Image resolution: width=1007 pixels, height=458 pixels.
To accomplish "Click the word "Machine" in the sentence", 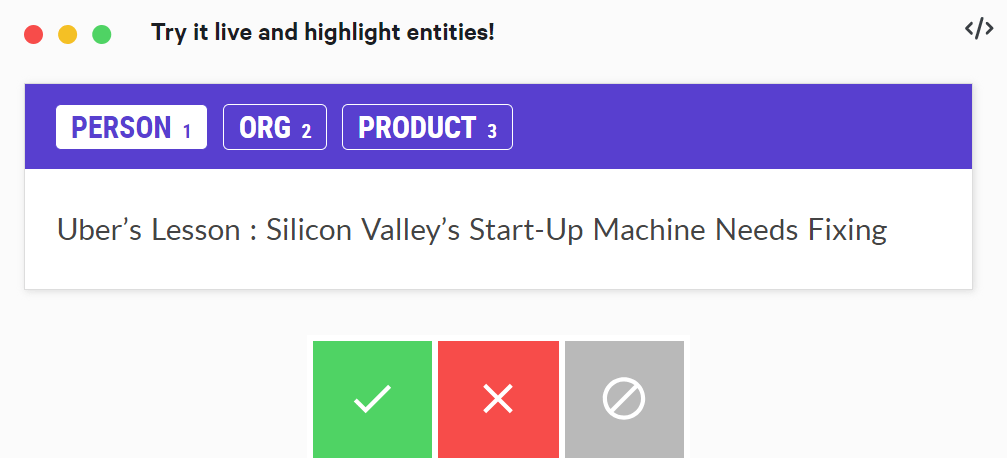I will (649, 230).
